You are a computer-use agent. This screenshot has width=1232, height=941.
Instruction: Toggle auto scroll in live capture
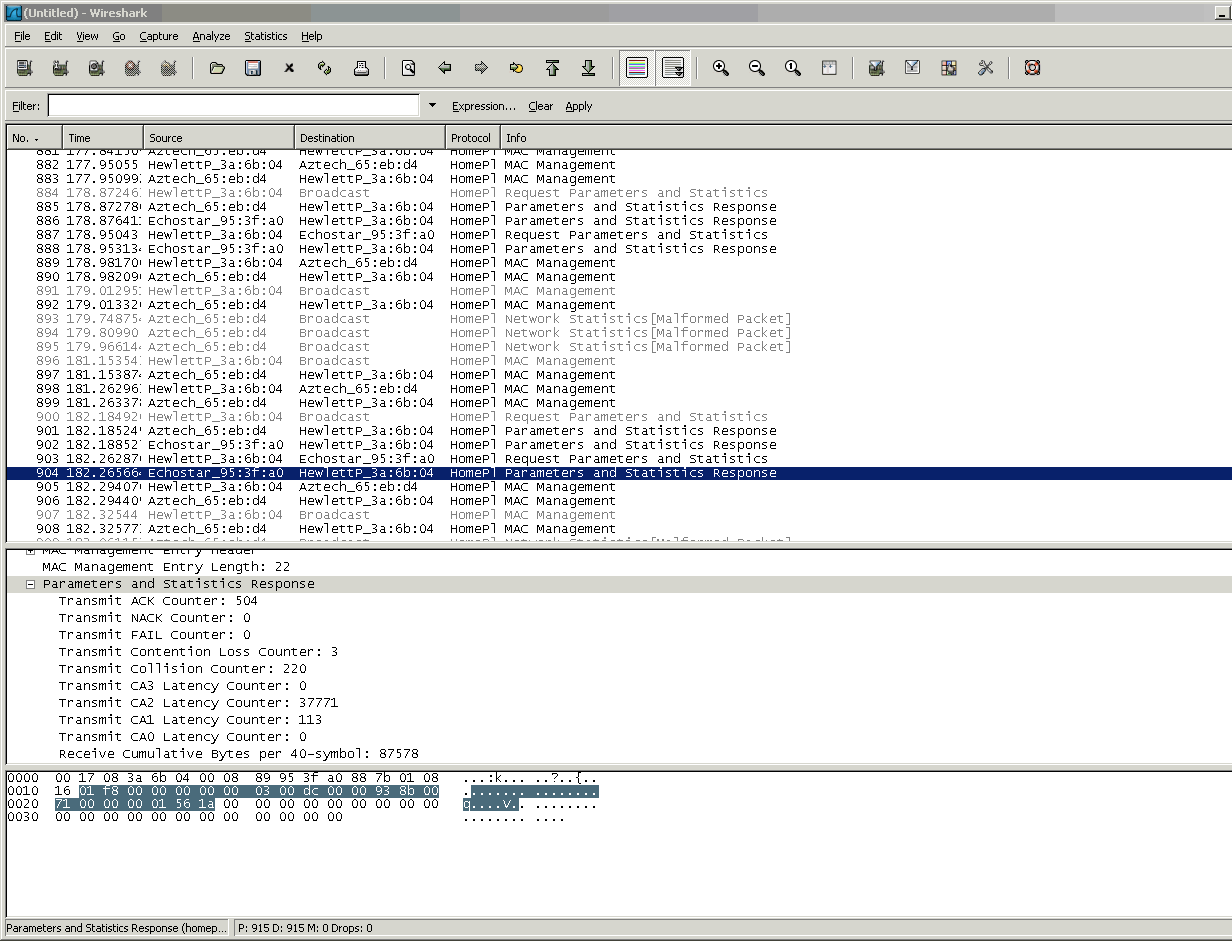pyautogui.click(x=673, y=68)
